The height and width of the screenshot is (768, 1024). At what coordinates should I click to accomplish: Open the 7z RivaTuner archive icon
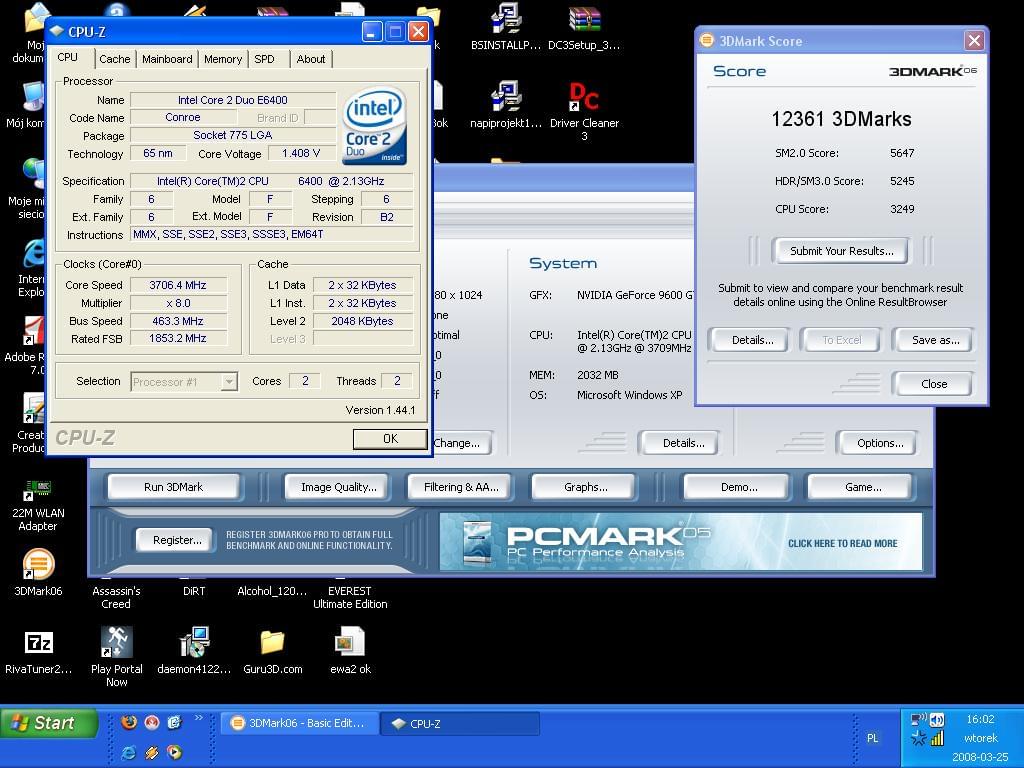coord(38,643)
